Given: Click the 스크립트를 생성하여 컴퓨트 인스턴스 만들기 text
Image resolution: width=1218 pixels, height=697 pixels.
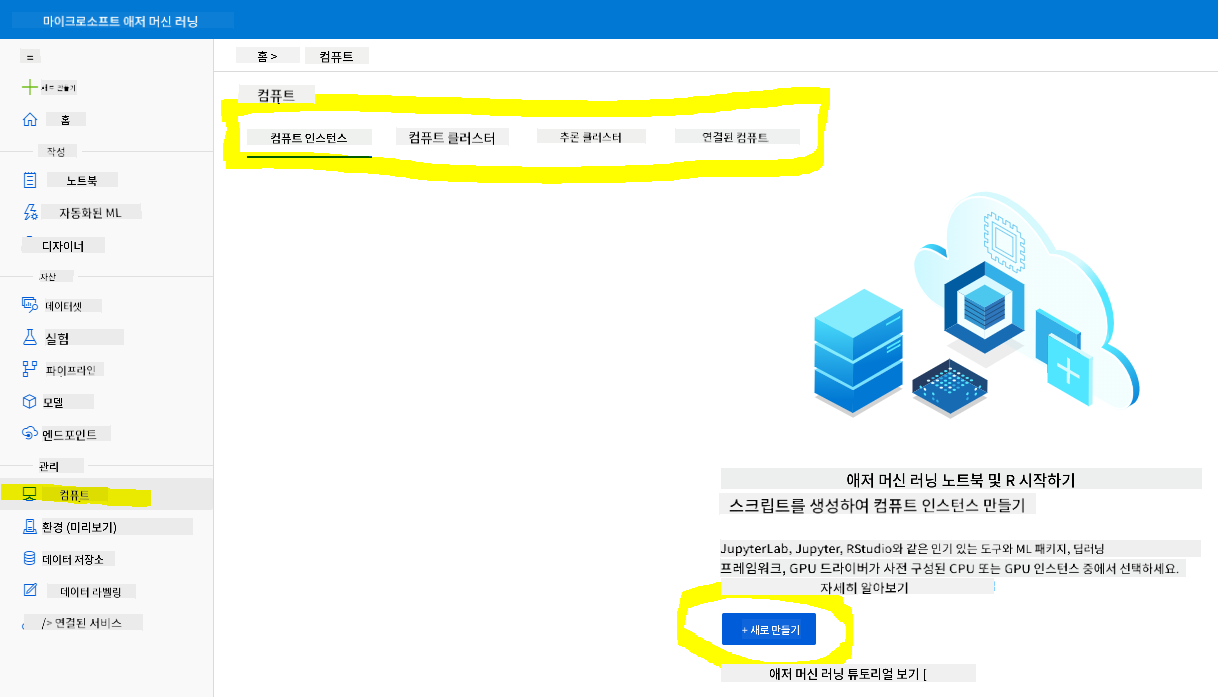Looking at the screenshot, I should [877, 504].
